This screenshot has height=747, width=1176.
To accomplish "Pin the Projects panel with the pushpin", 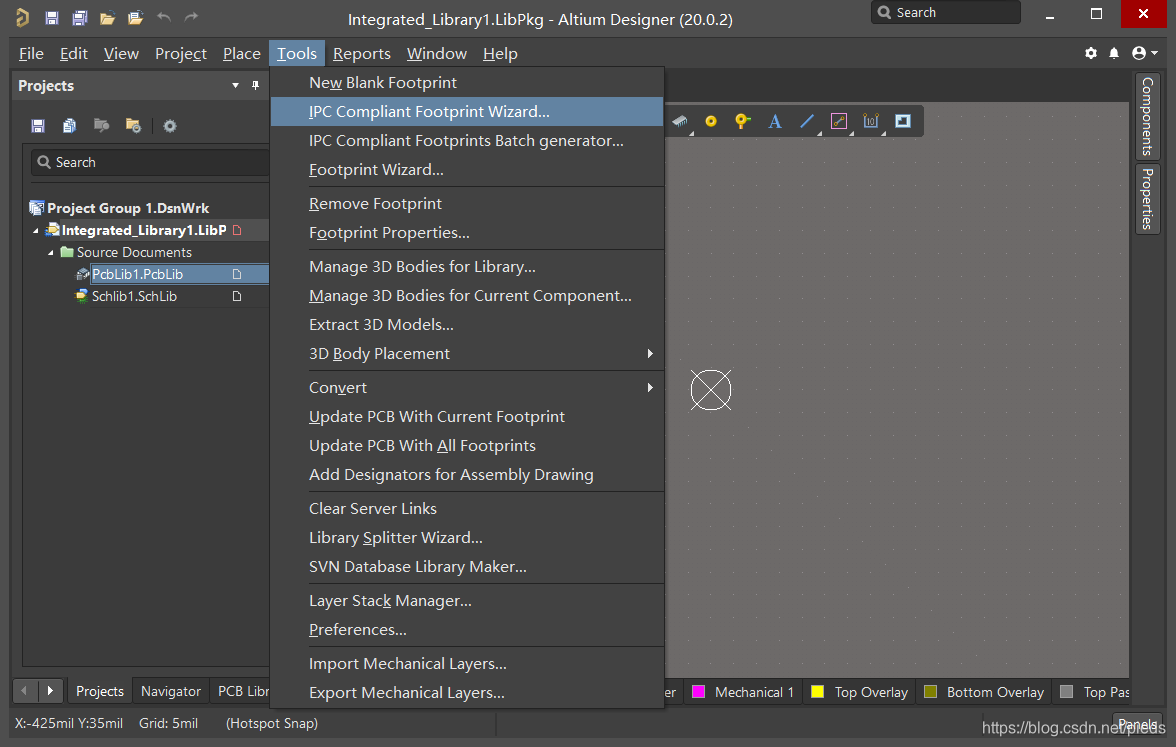I will point(255,86).
